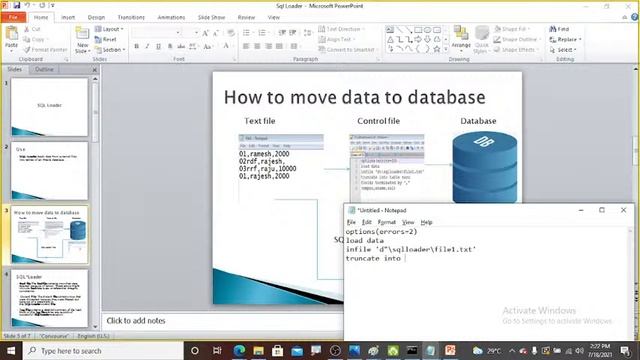This screenshot has height=360, width=640.
Task: Open the Outline pane tab
Action: (44, 69)
